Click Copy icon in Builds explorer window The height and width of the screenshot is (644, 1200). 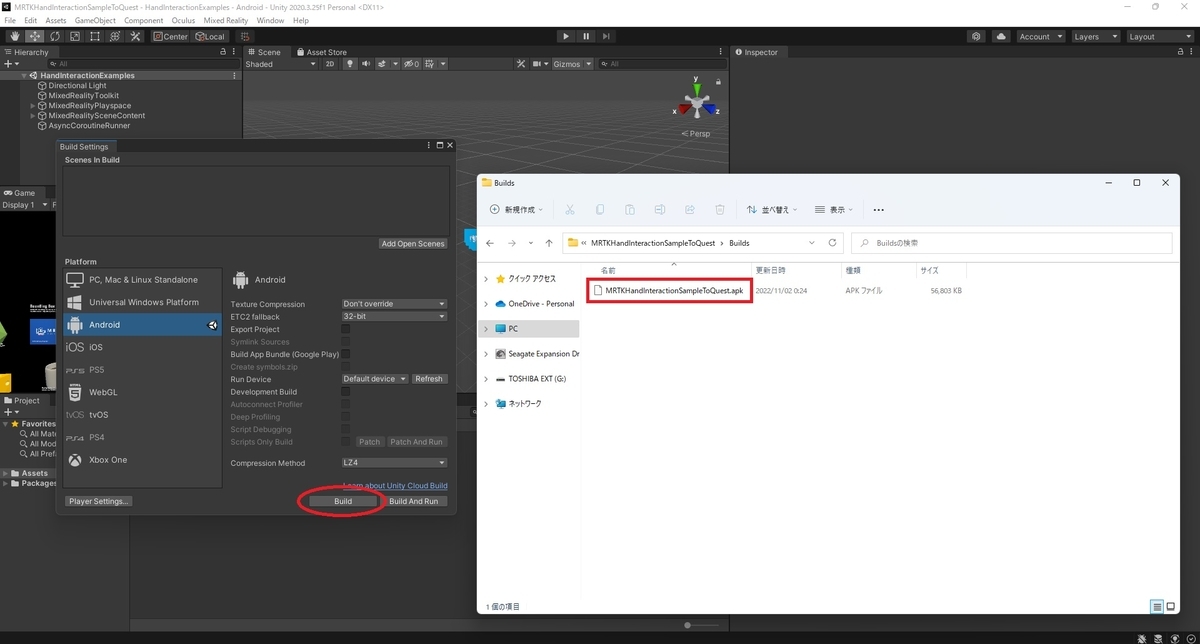pyautogui.click(x=600, y=210)
